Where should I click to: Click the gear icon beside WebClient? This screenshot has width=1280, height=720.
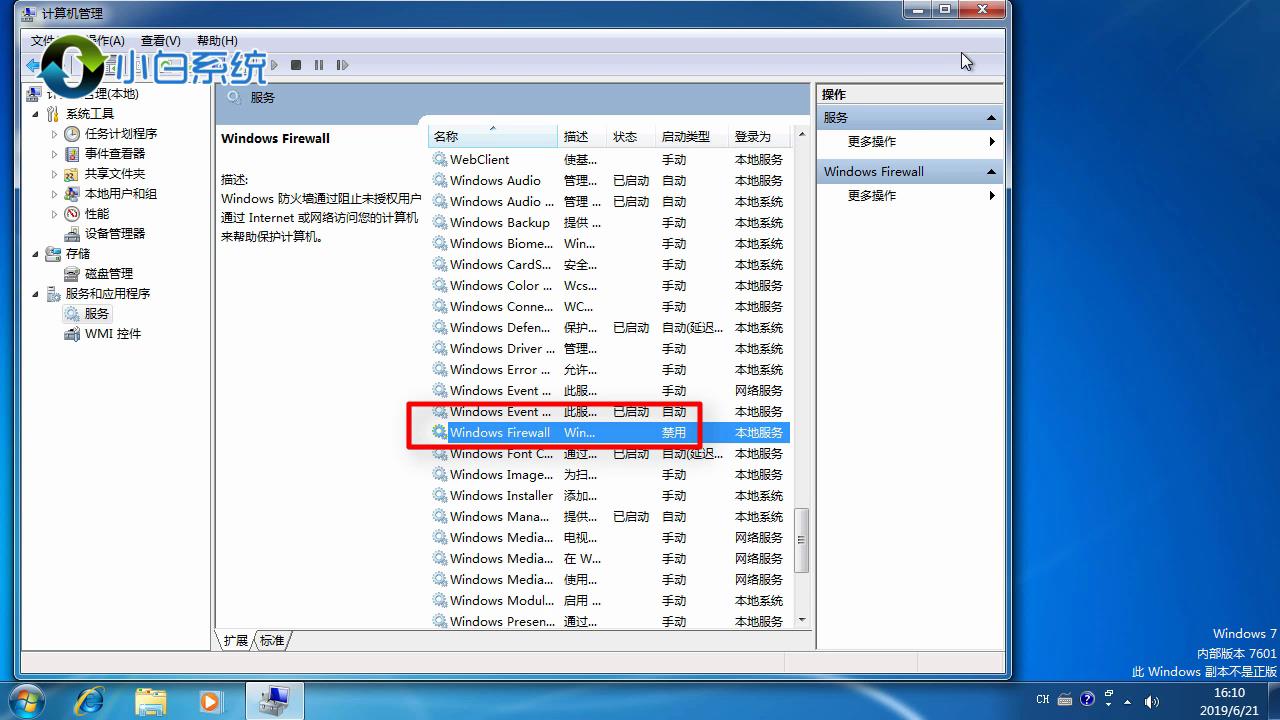pos(439,159)
